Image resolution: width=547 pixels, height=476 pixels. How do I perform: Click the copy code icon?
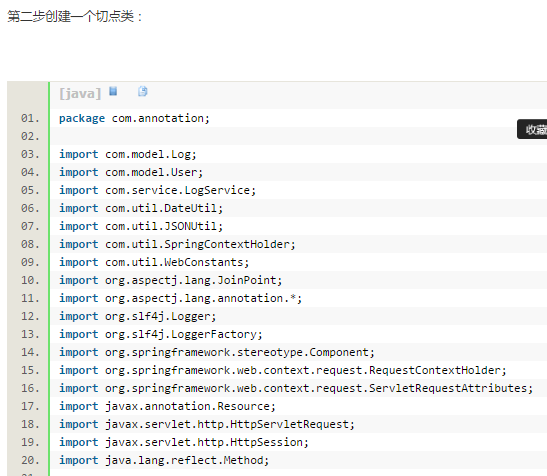click(x=143, y=91)
